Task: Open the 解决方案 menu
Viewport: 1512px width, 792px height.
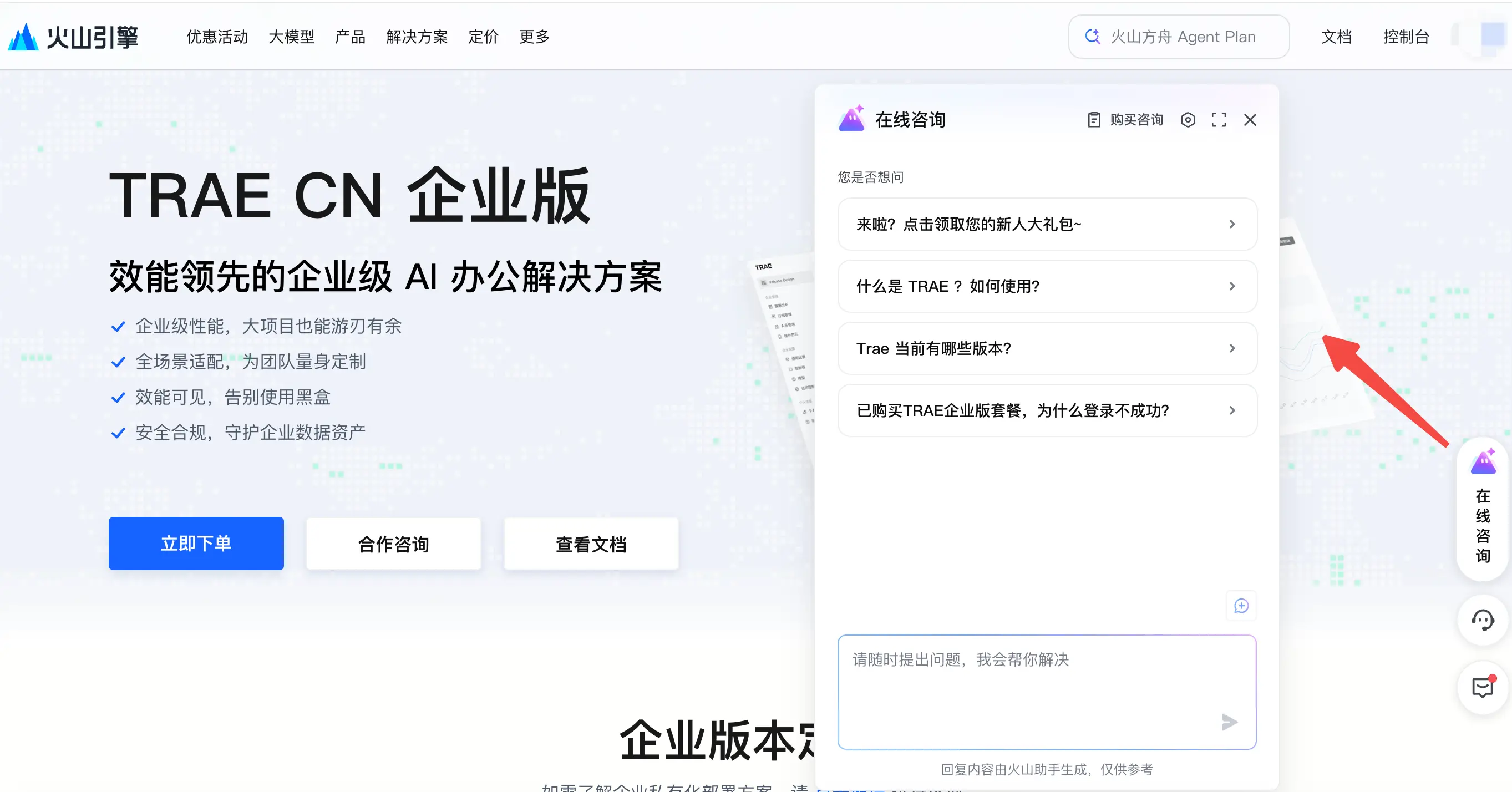Action: point(417,37)
